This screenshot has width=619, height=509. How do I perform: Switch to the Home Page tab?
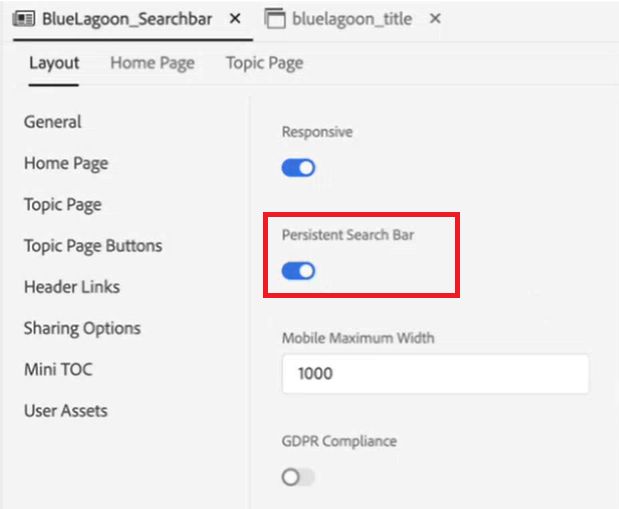coord(152,63)
